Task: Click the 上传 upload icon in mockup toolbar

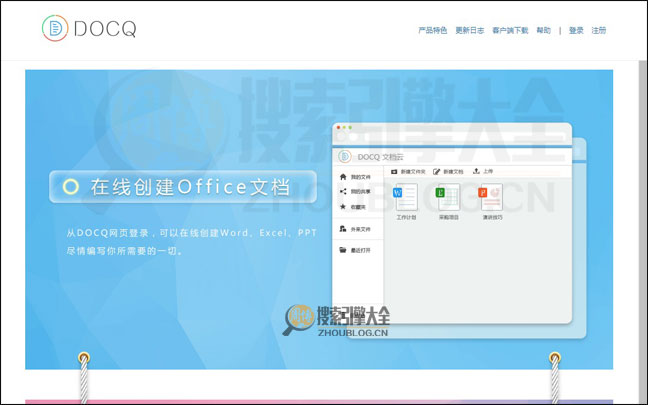Action: (x=476, y=171)
